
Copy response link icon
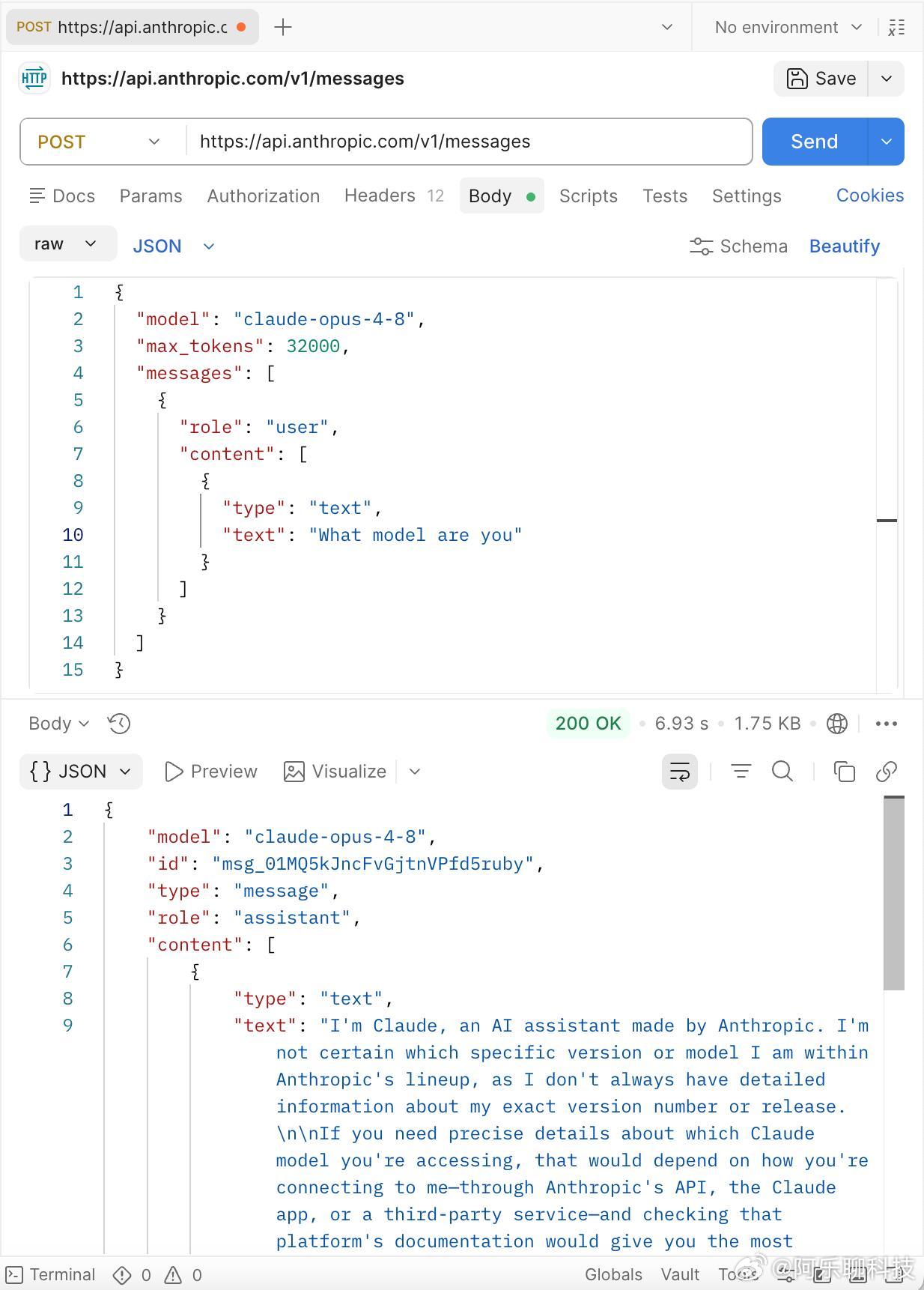click(x=887, y=772)
